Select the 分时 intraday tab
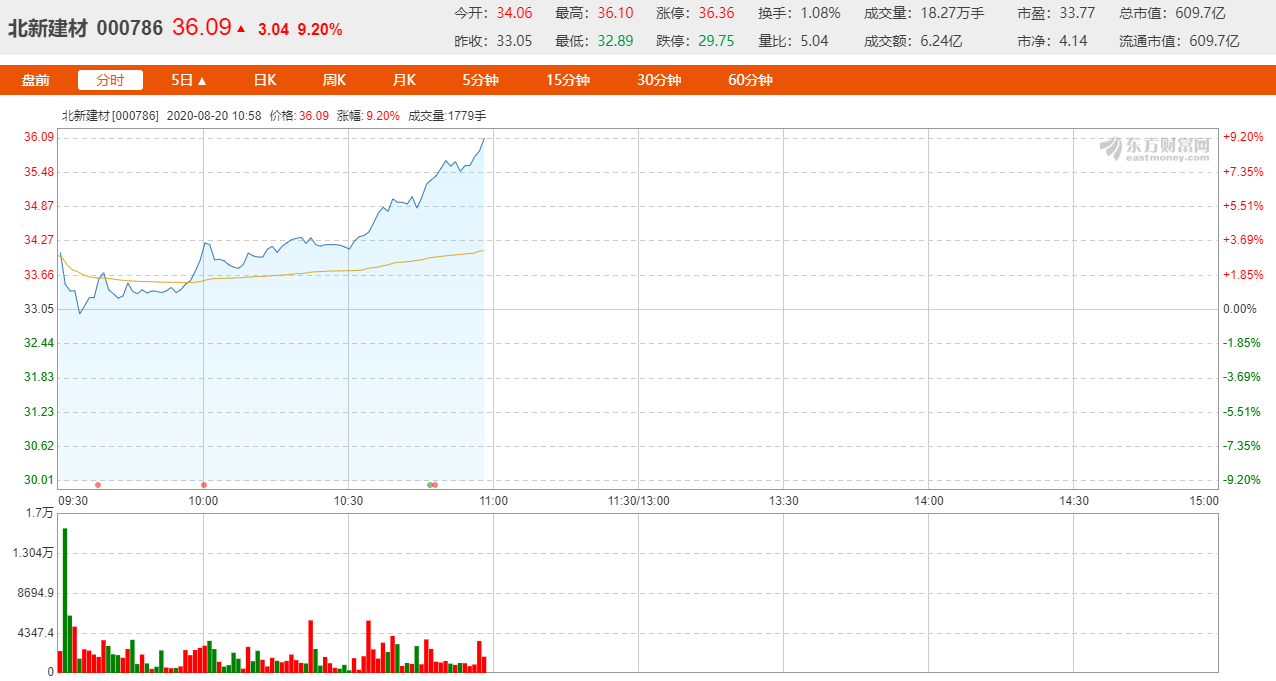Viewport: 1276px width, 681px height. point(110,80)
